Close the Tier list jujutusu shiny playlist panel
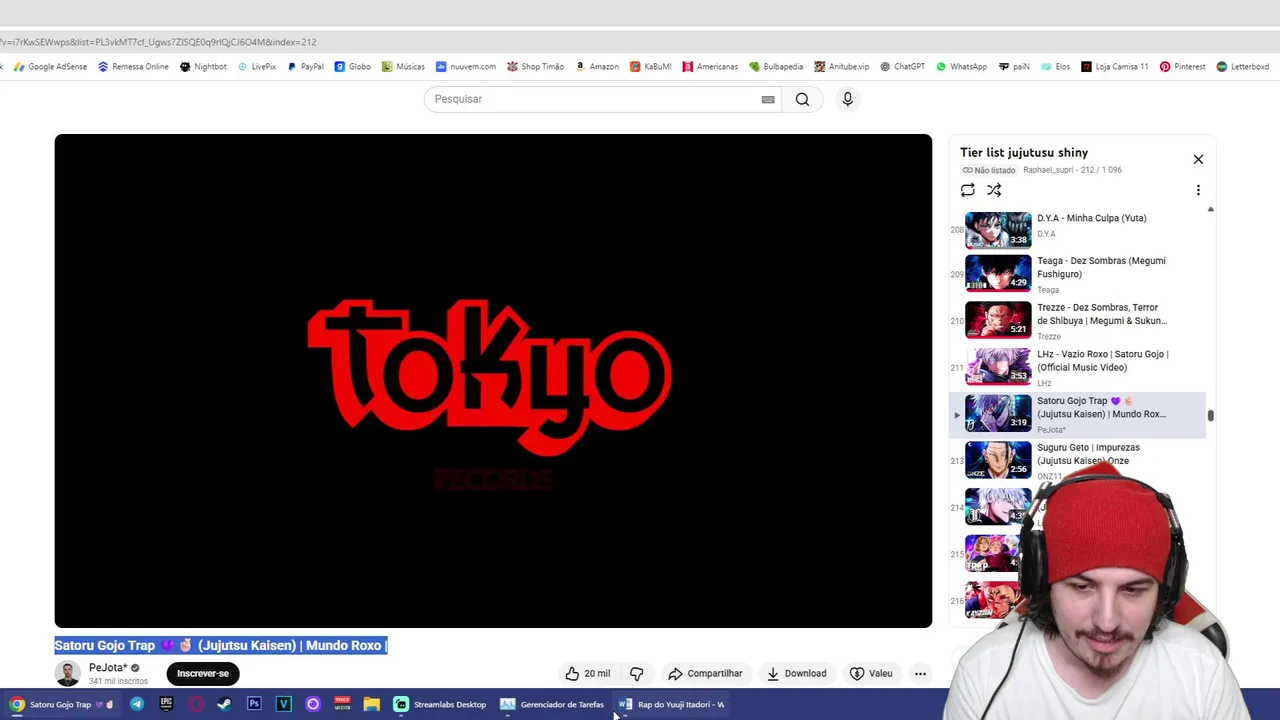The height and width of the screenshot is (720, 1280). (x=1198, y=159)
